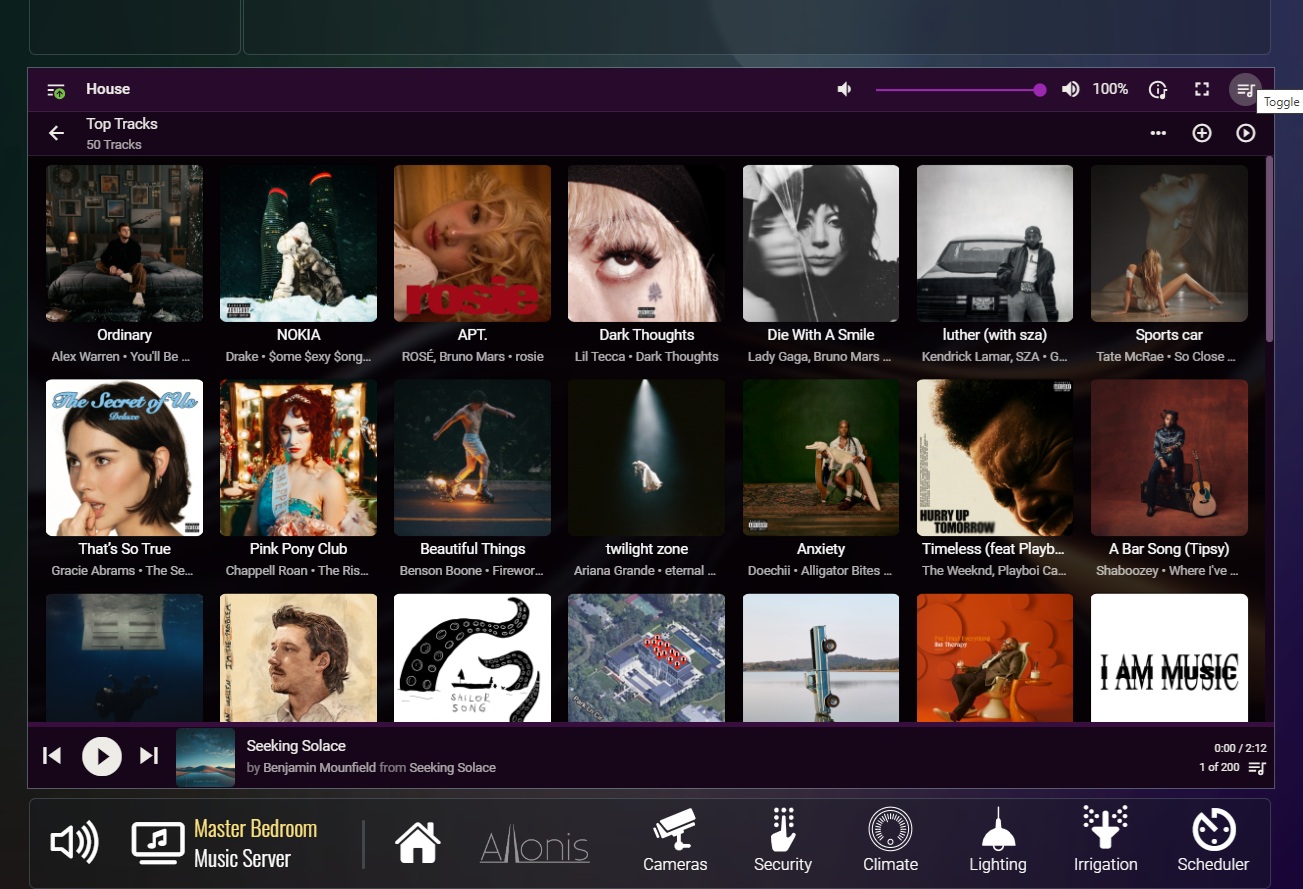Click the low volume speaker icon
The image size is (1303, 889).
845,89
